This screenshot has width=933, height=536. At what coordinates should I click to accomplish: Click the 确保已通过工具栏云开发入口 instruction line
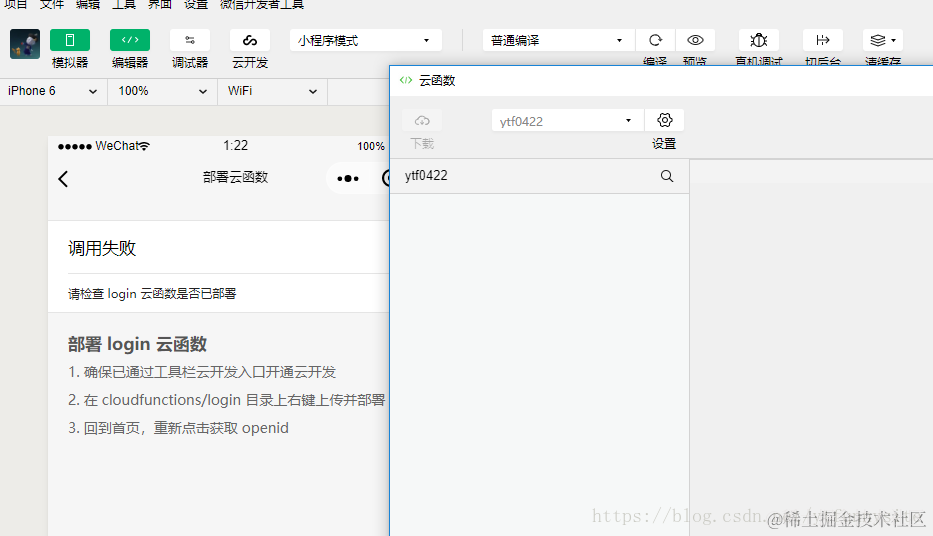click(x=202, y=372)
